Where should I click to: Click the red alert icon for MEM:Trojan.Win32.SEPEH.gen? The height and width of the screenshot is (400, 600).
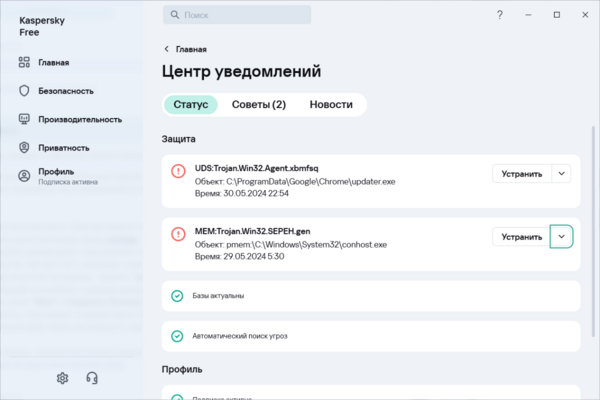178,234
